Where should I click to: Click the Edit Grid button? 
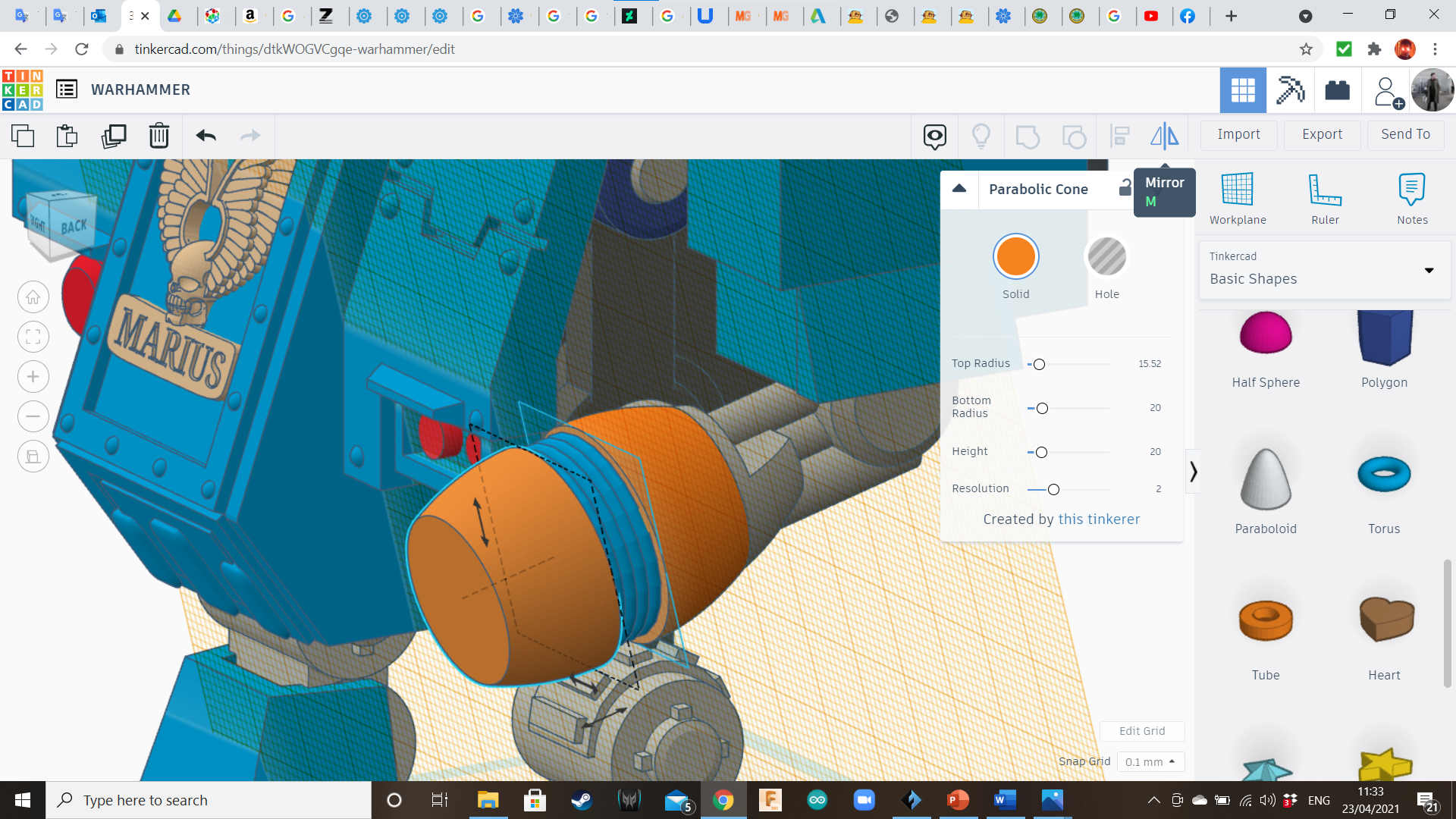1141,731
